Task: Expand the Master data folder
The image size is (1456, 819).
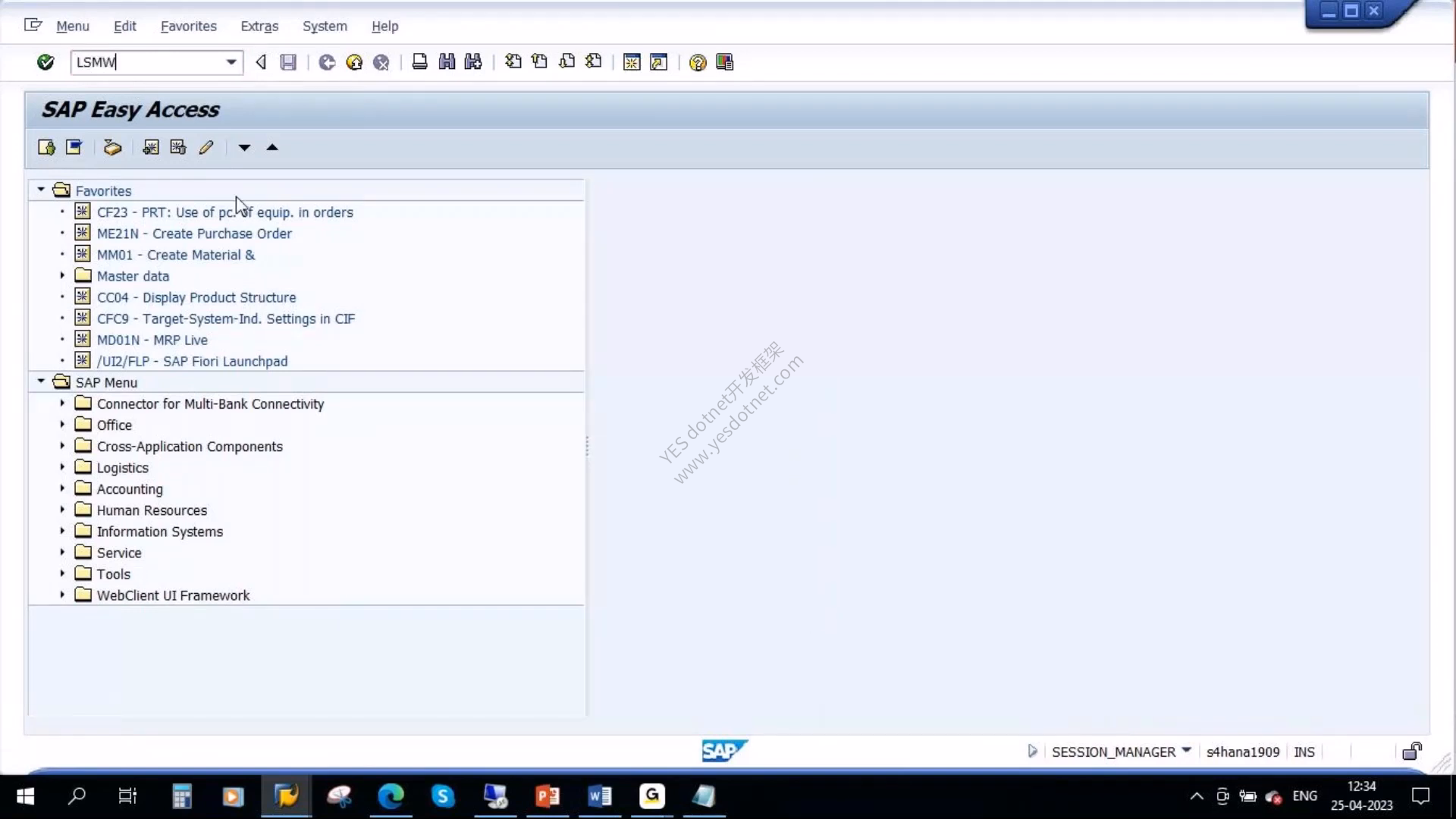Action: click(x=62, y=275)
